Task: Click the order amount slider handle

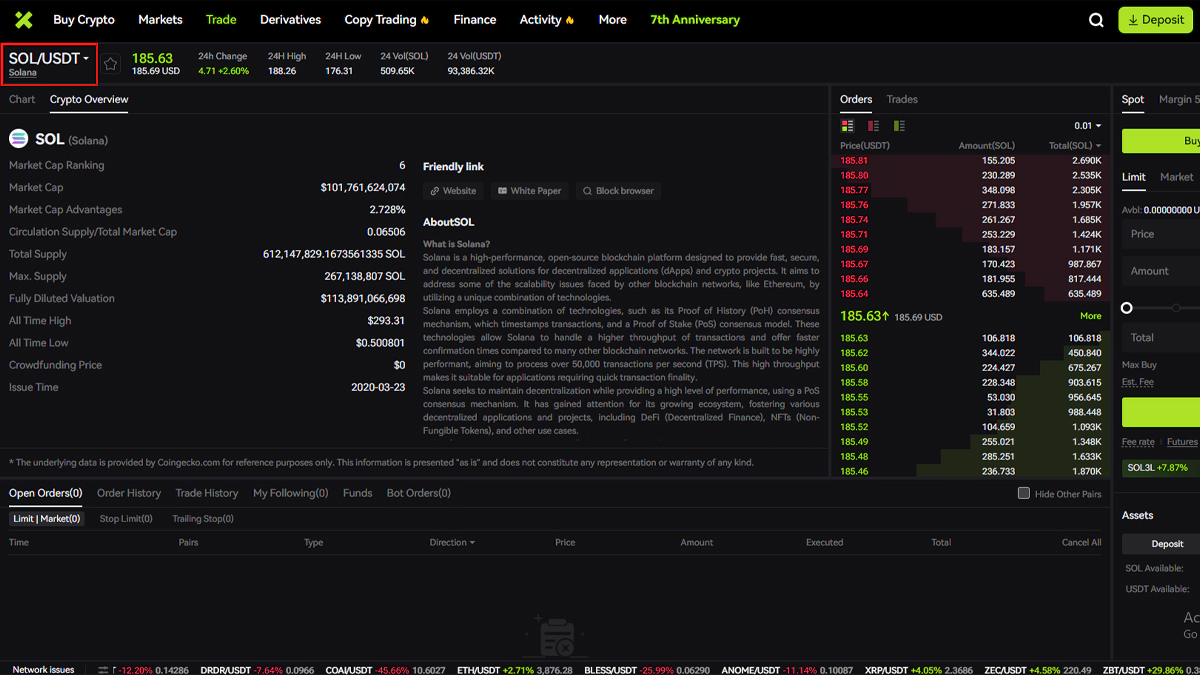Action: tap(1127, 308)
